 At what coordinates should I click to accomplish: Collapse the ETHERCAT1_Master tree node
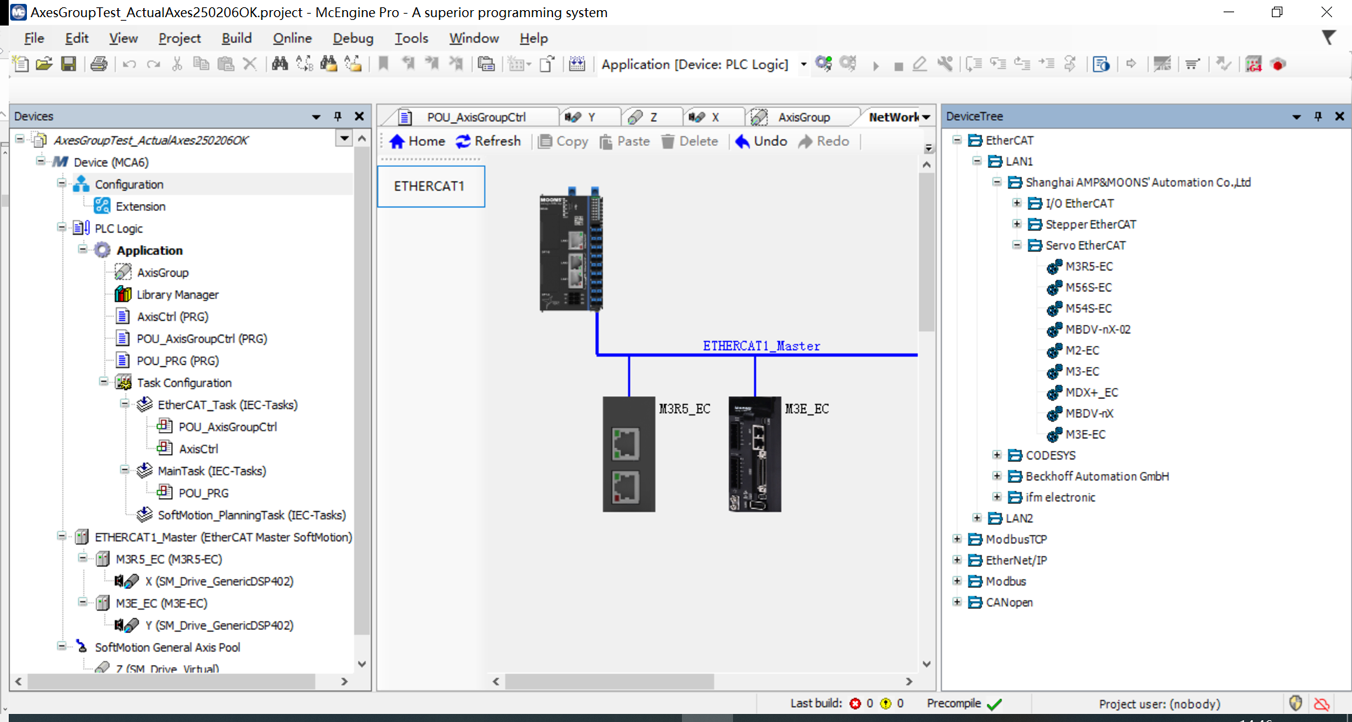[x=62, y=537]
